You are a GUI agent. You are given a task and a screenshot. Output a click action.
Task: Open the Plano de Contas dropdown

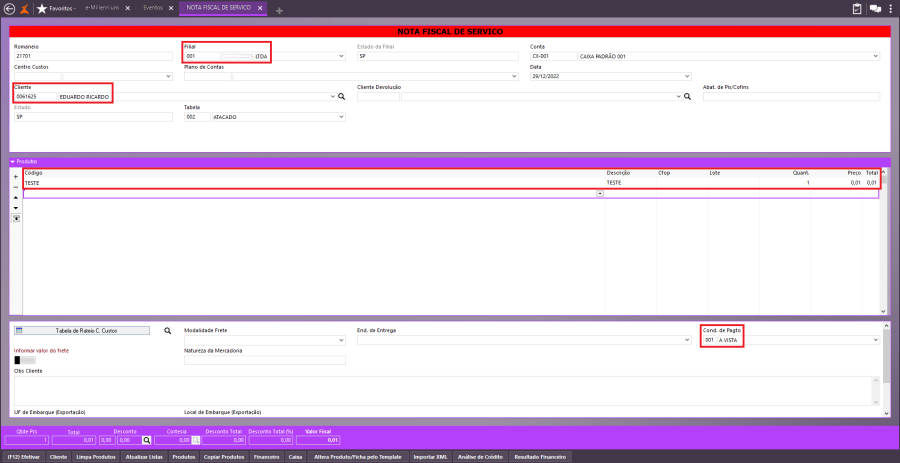pos(514,76)
